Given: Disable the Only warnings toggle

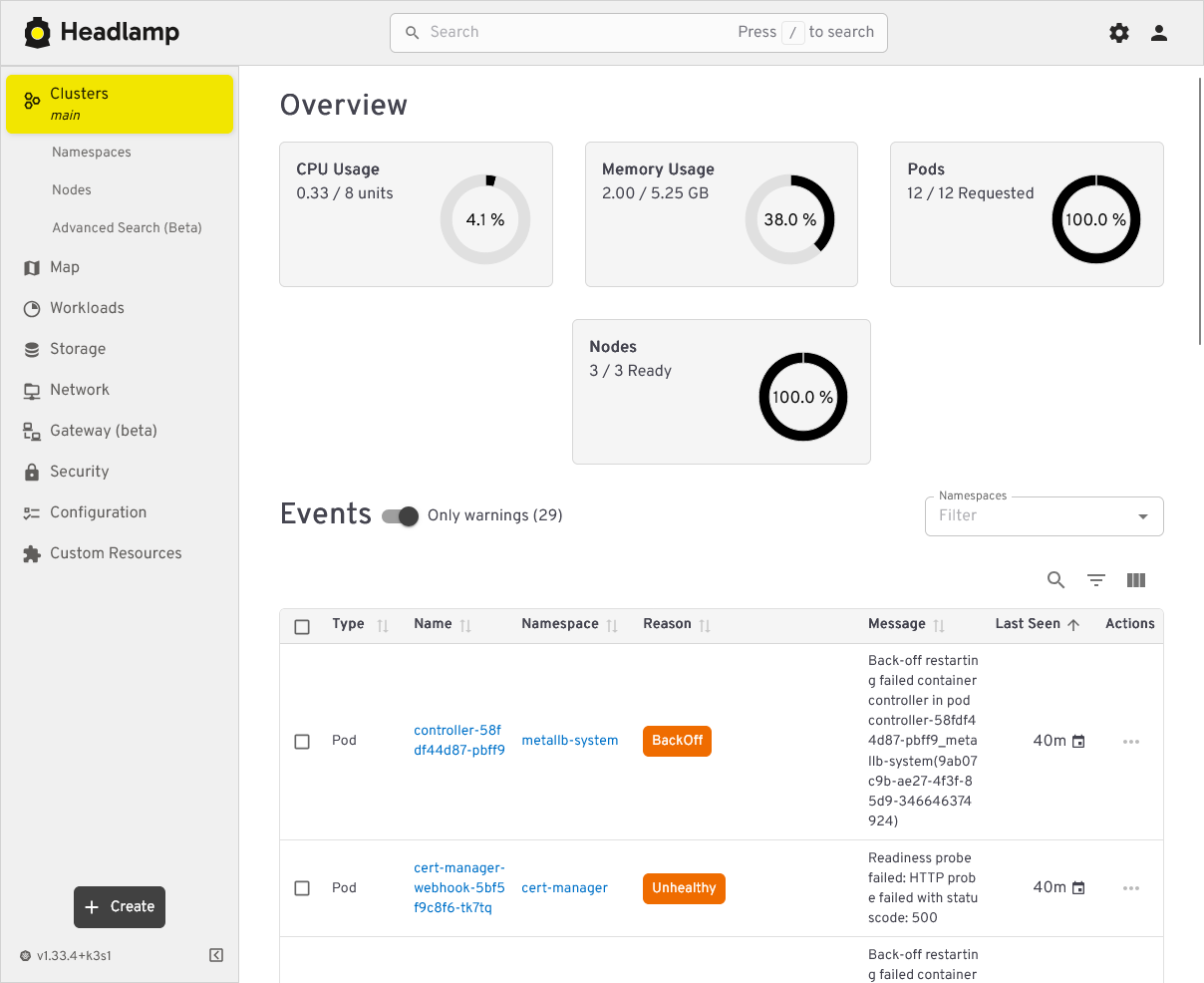Looking at the screenshot, I should [x=399, y=516].
